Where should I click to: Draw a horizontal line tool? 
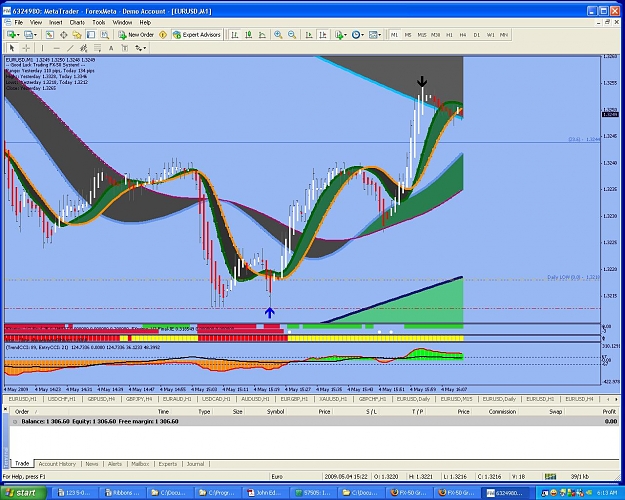(x=56, y=48)
